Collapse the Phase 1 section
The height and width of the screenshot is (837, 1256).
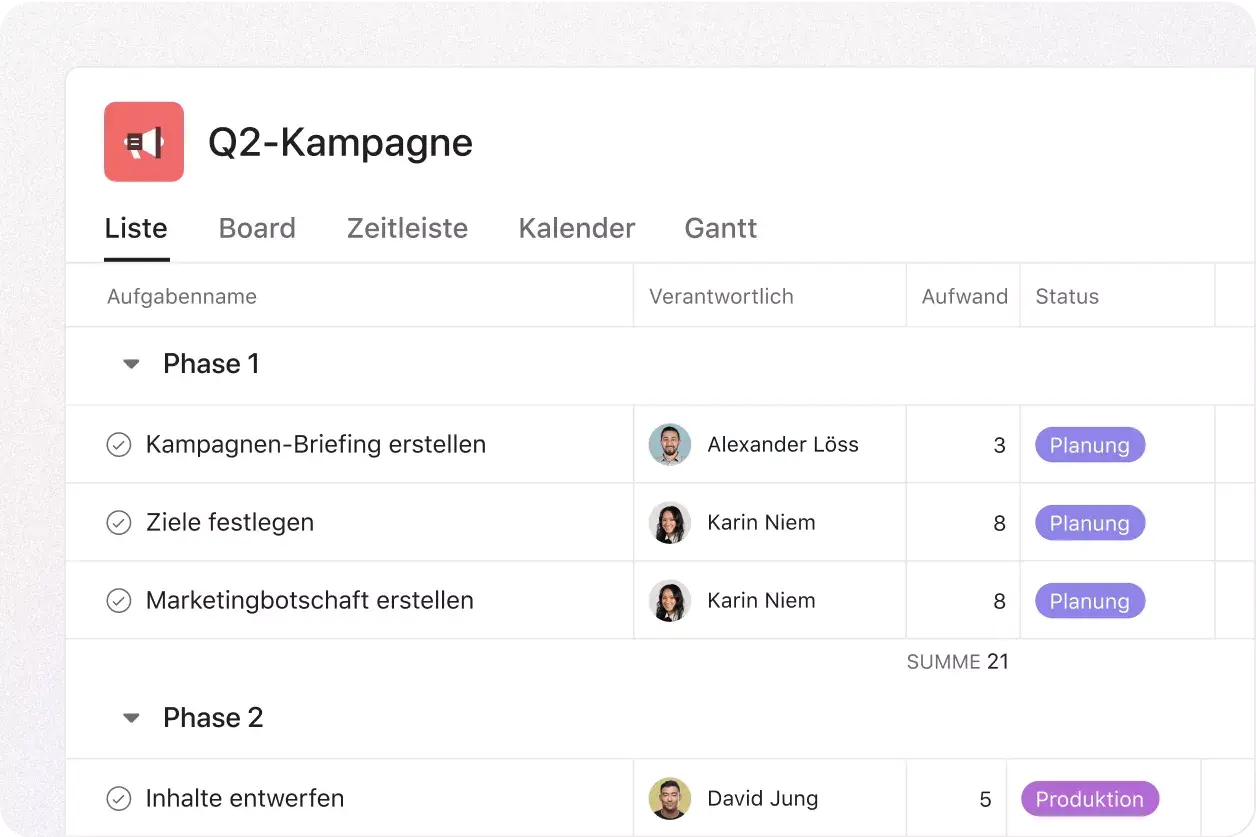pyautogui.click(x=130, y=363)
